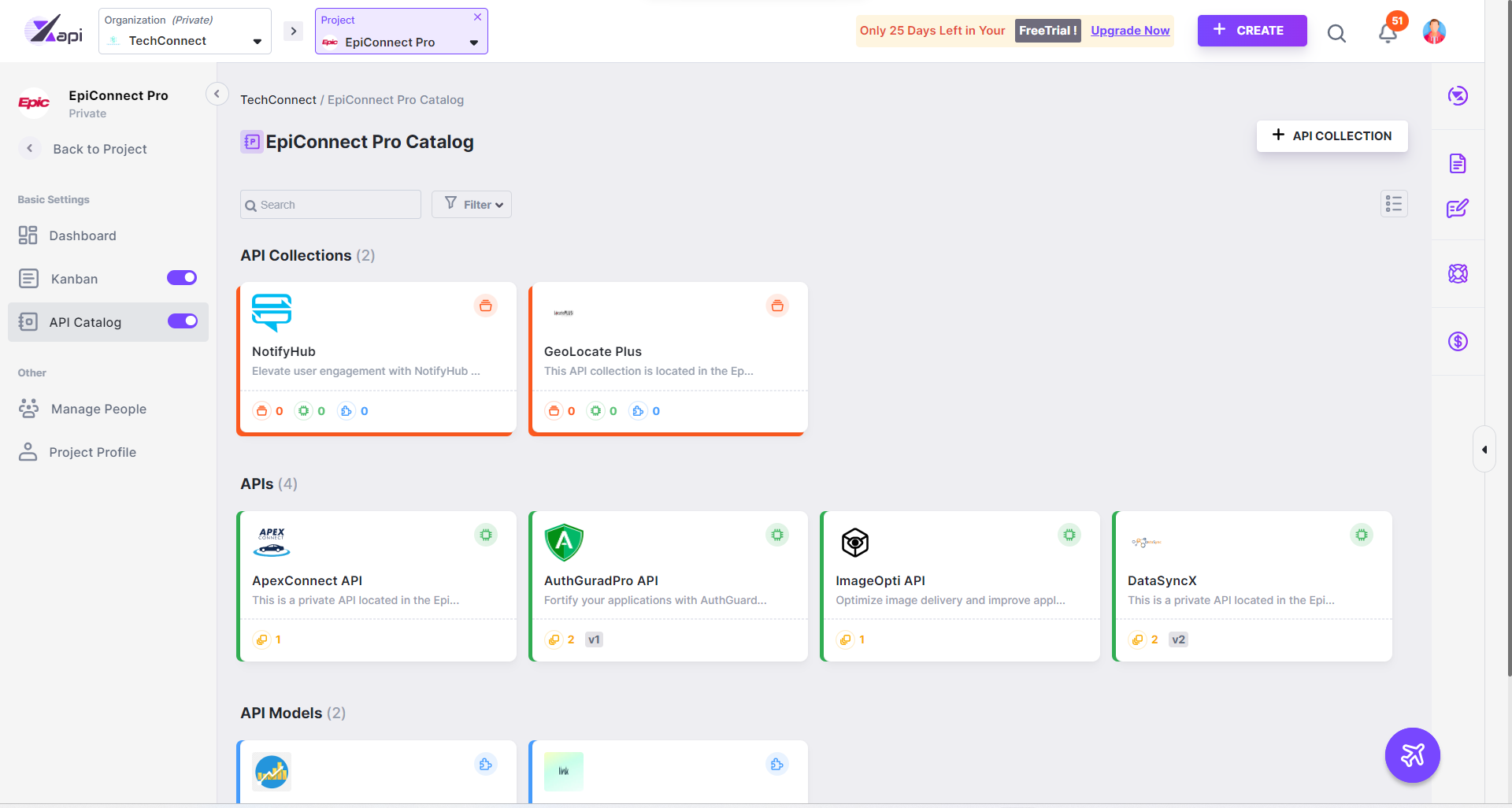The image size is (1512, 808).
Task: Click the API COLLECTION button
Action: (1332, 135)
